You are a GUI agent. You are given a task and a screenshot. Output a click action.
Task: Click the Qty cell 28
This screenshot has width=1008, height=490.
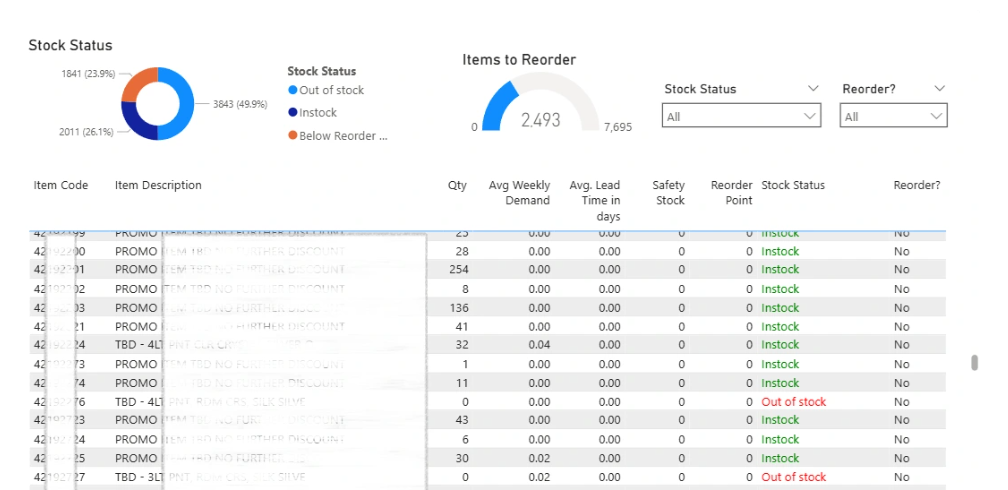click(462, 251)
